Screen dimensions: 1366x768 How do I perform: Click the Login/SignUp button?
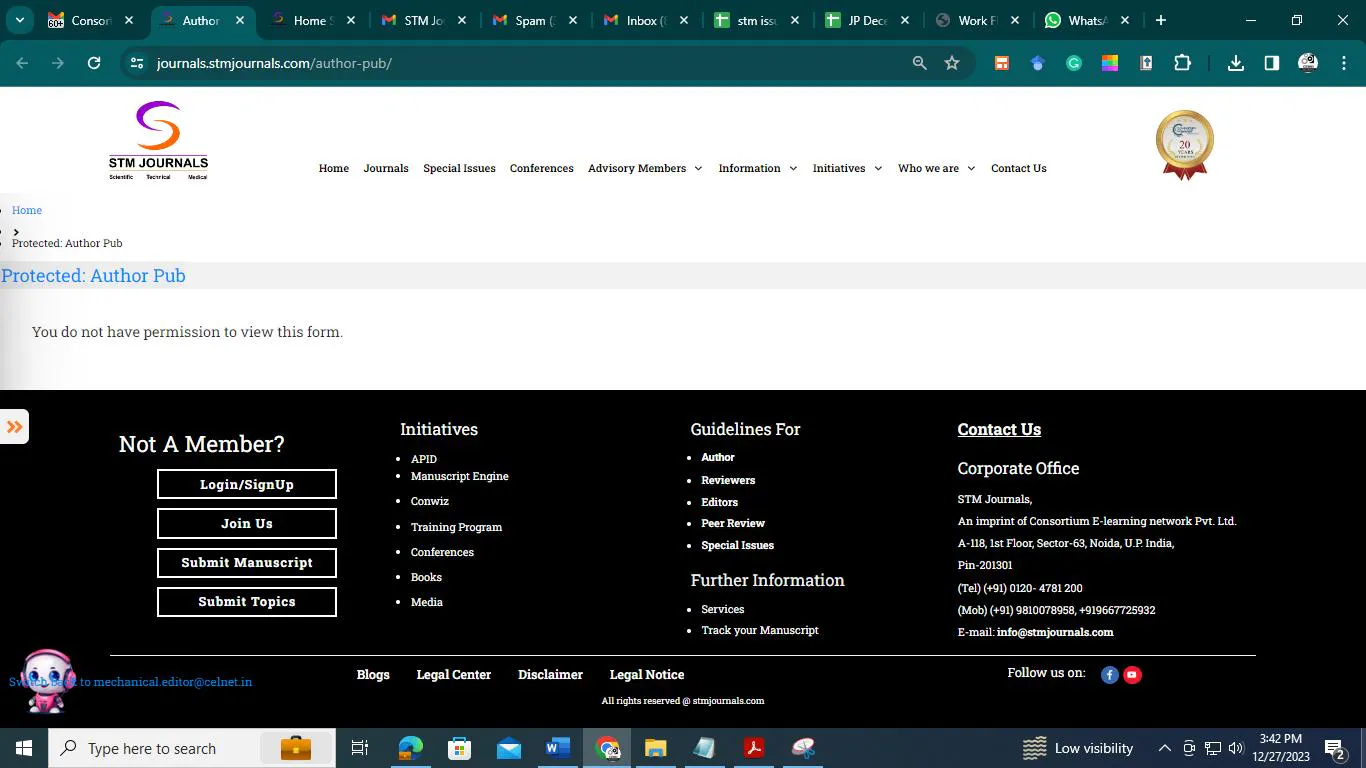coord(247,484)
